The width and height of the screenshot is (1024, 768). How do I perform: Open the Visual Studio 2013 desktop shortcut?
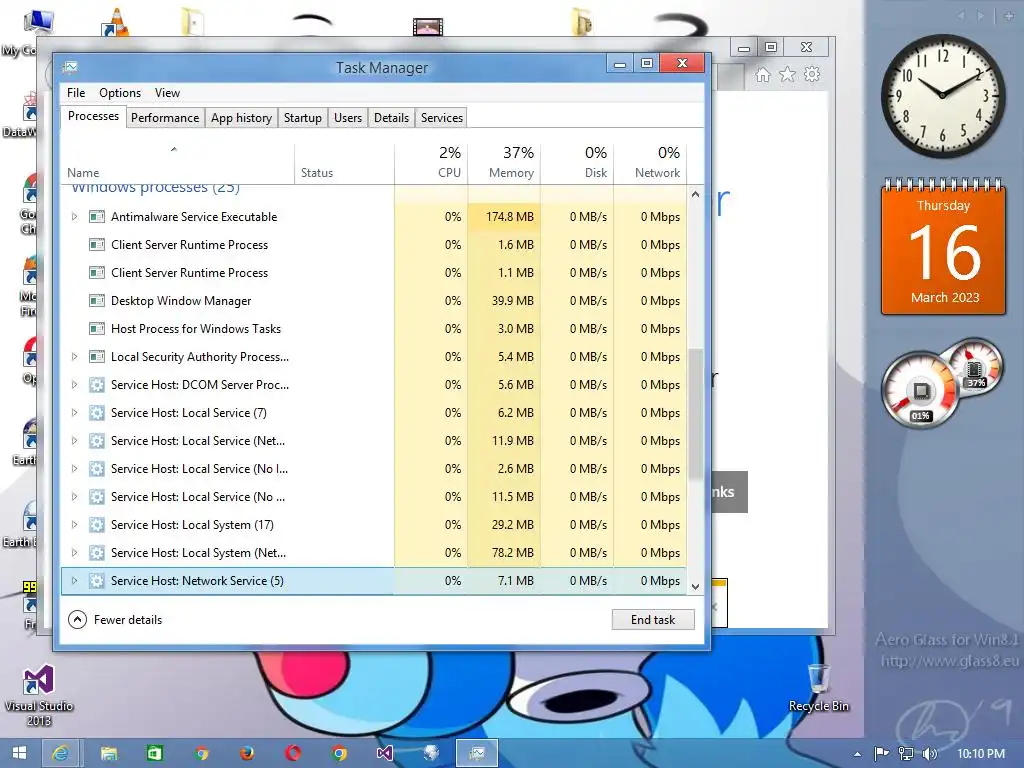(x=39, y=696)
